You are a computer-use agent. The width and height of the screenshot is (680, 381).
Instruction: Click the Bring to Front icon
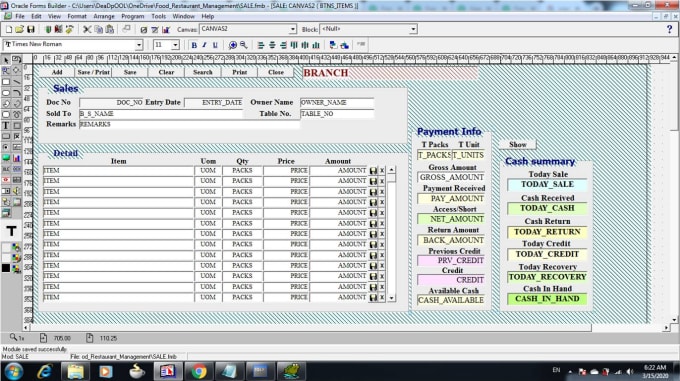point(333,45)
